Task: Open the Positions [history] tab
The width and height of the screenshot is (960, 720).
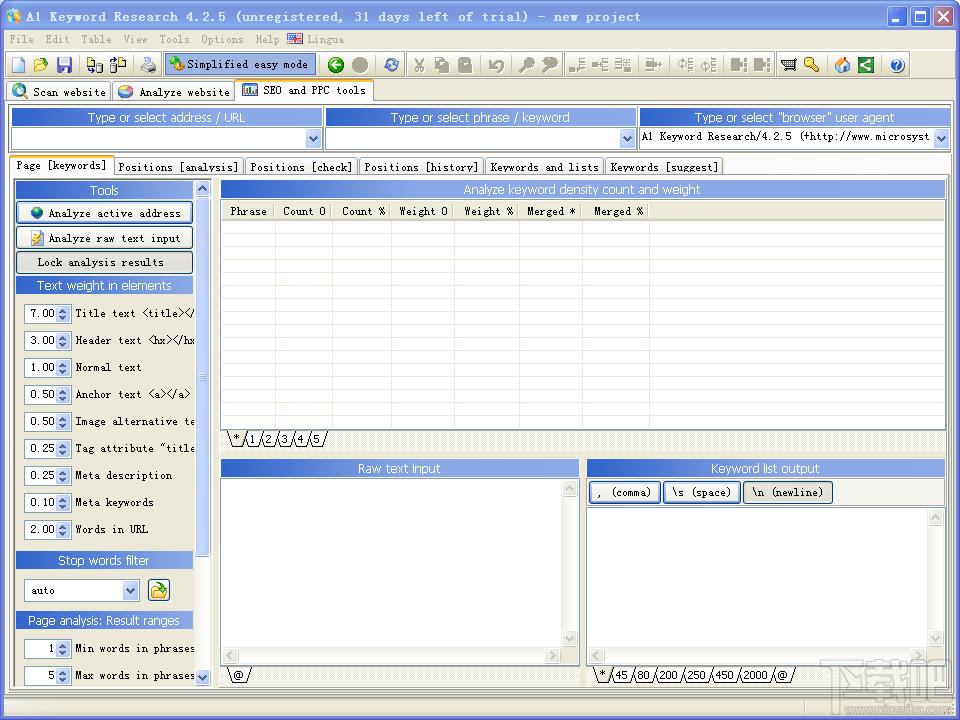Action: pyautogui.click(x=421, y=167)
